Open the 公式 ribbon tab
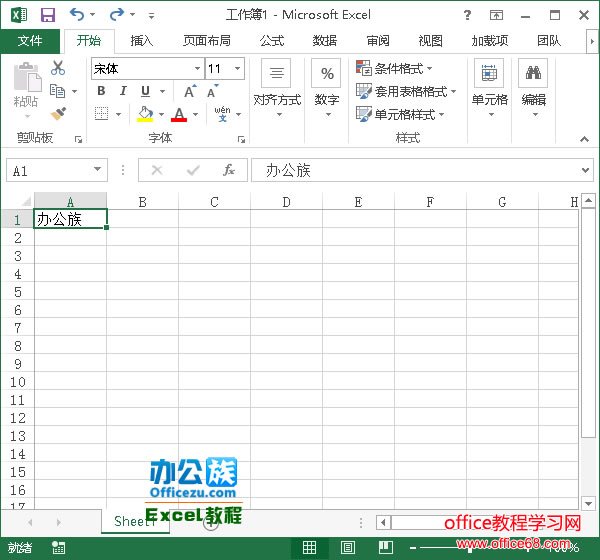 [x=271, y=41]
